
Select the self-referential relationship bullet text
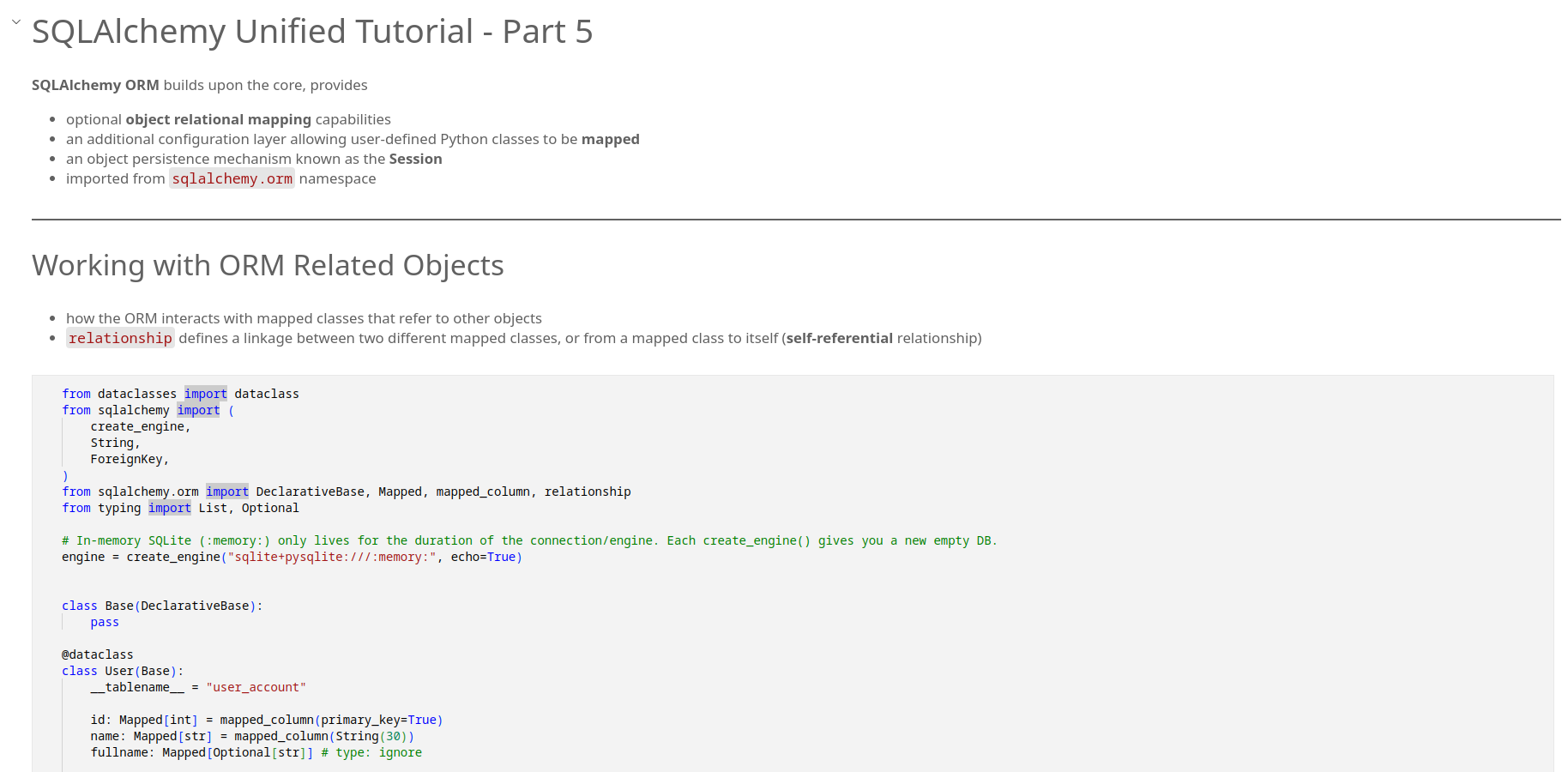(x=838, y=338)
